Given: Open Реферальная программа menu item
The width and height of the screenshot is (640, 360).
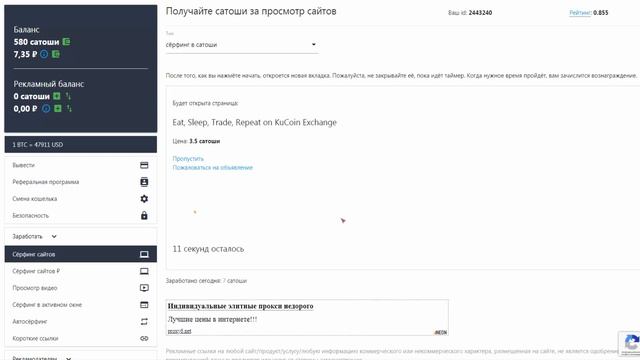Looking at the screenshot, I should click(x=80, y=182).
